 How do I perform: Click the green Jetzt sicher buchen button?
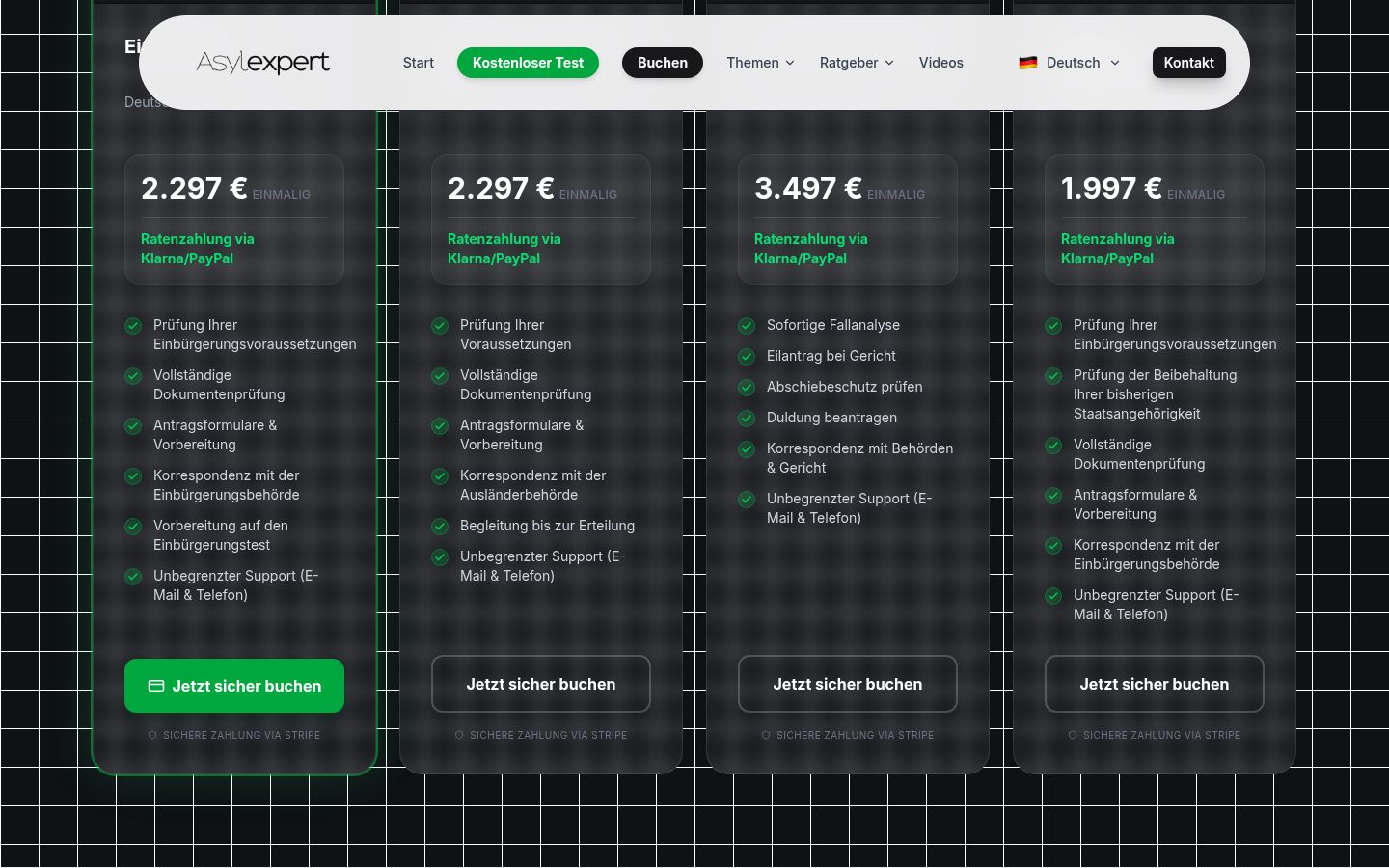(234, 686)
